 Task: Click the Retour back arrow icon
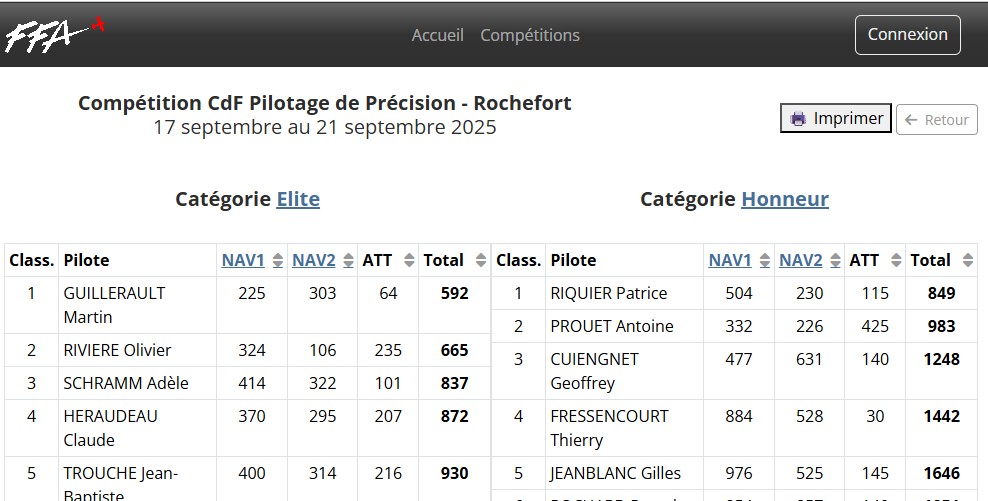pos(911,120)
